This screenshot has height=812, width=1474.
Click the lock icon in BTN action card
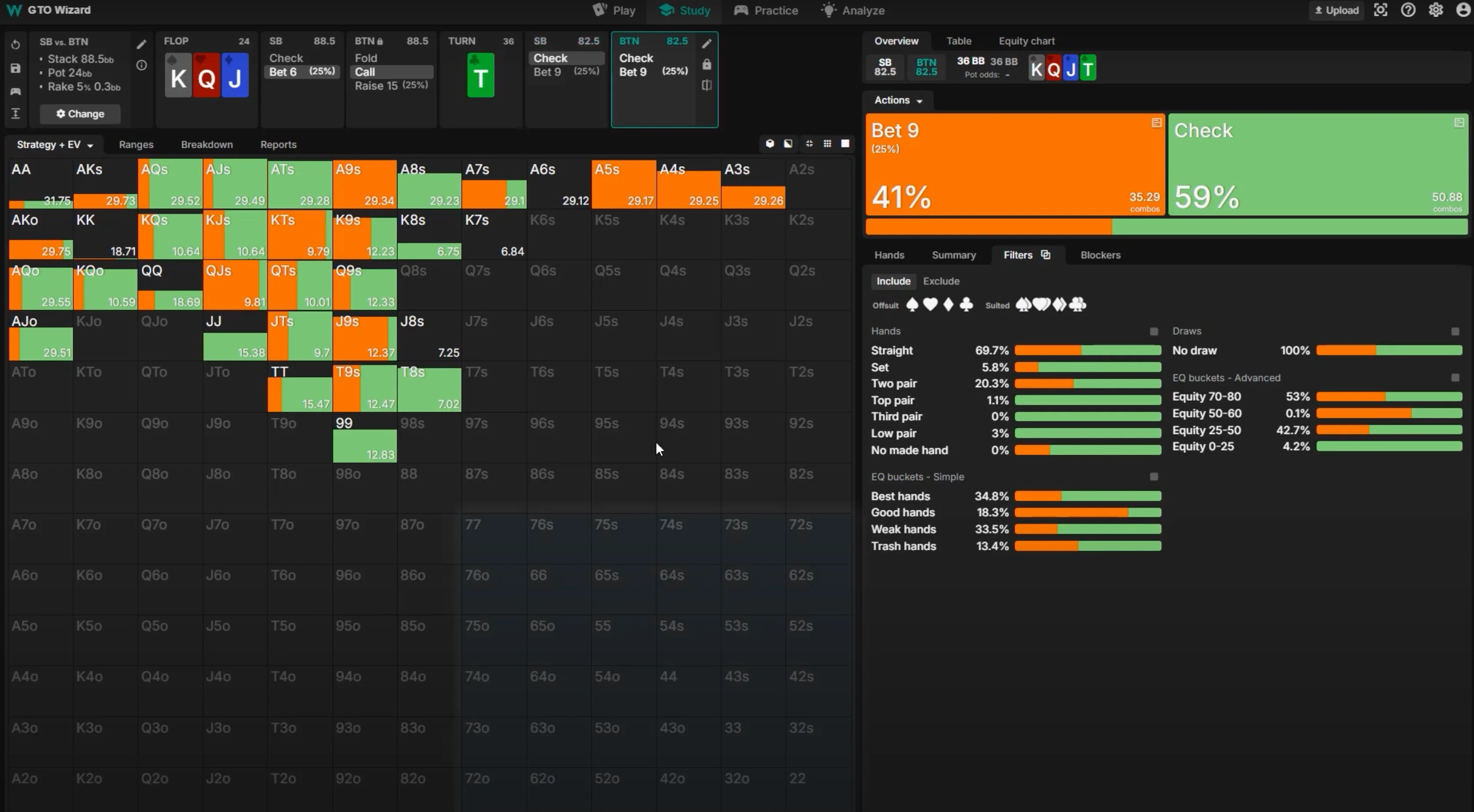(707, 64)
